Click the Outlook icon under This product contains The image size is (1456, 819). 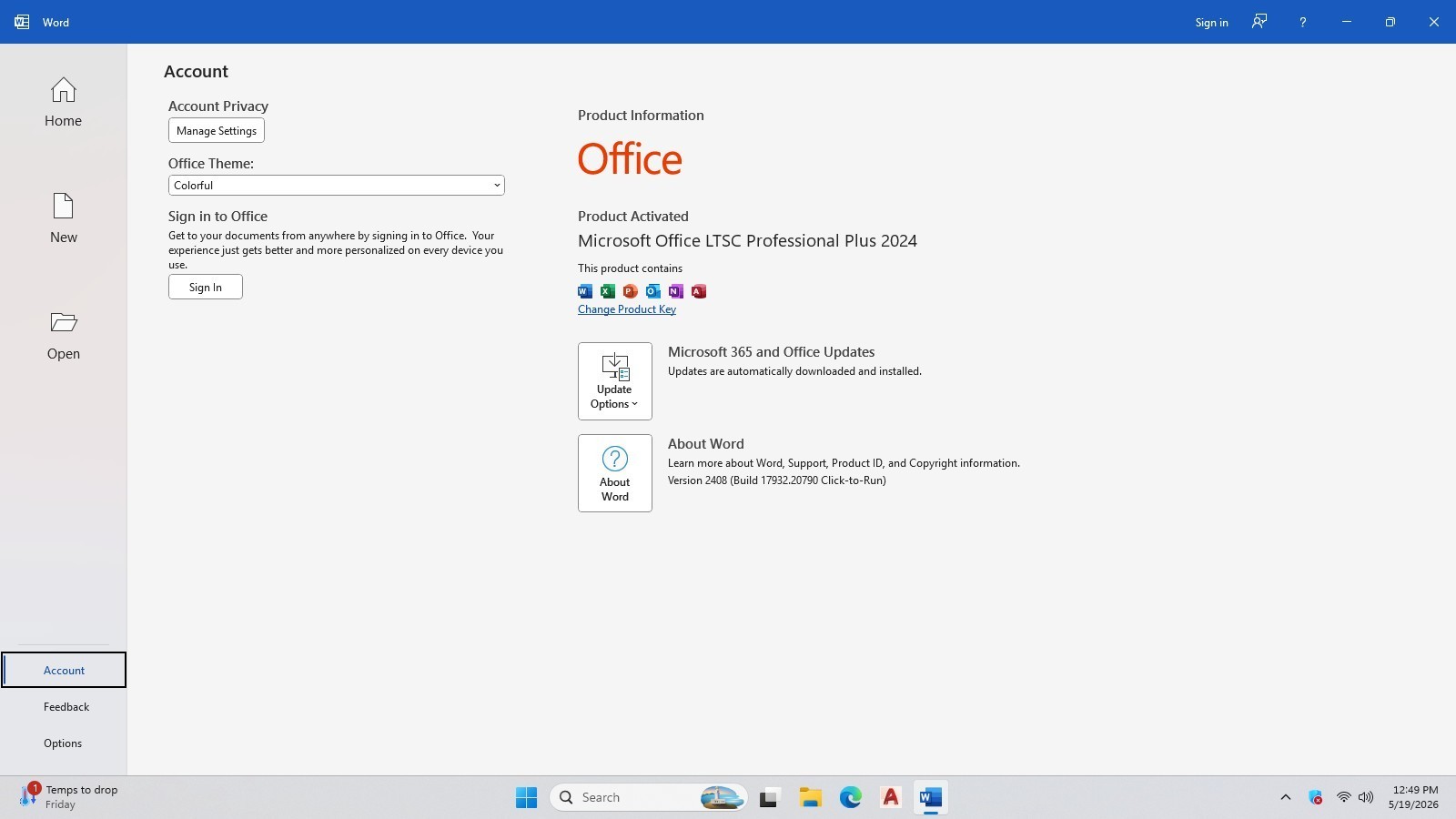(653, 291)
